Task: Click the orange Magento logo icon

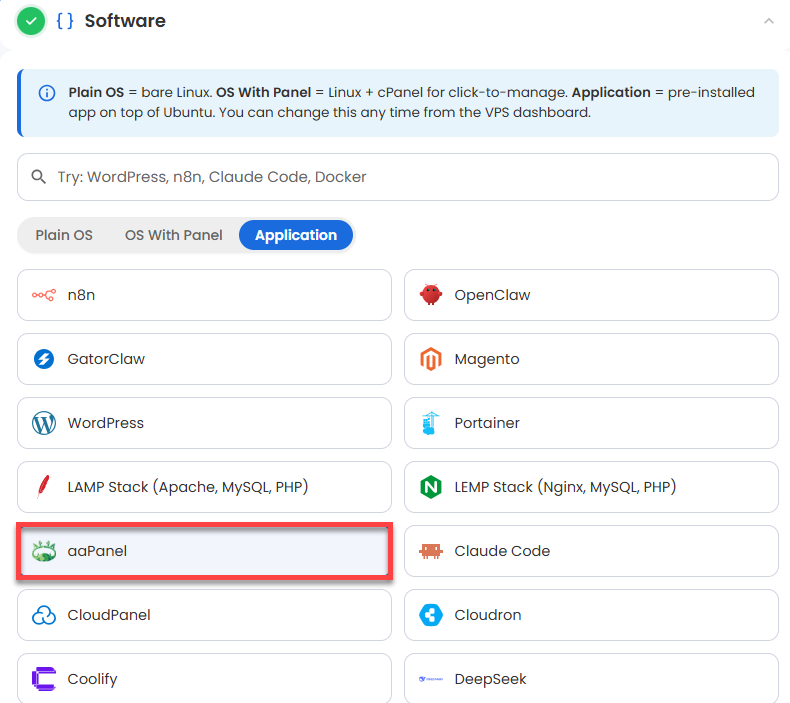Action: [431, 359]
